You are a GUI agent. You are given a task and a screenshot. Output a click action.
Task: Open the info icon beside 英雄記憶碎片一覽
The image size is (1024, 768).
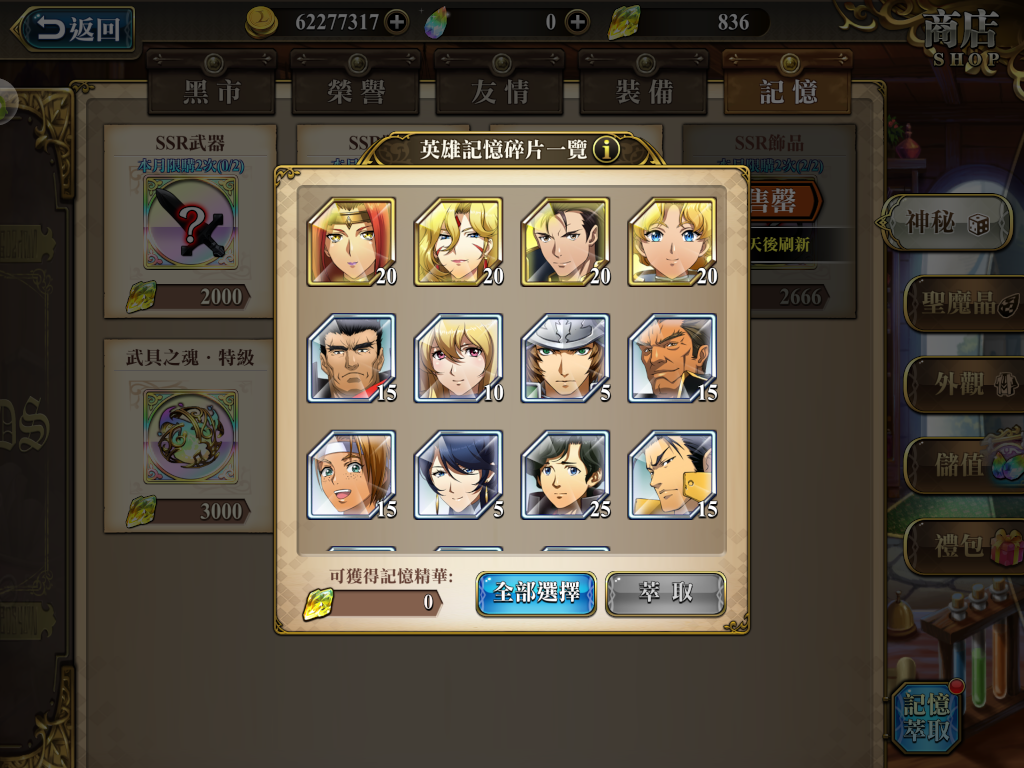coord(606,150)
